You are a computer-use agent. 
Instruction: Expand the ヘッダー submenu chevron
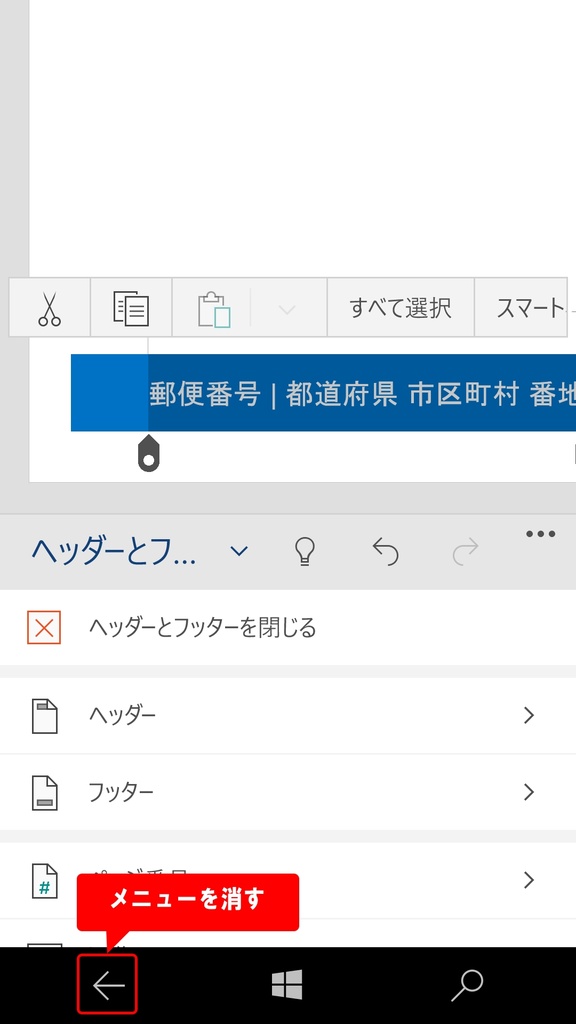[529, 716]
